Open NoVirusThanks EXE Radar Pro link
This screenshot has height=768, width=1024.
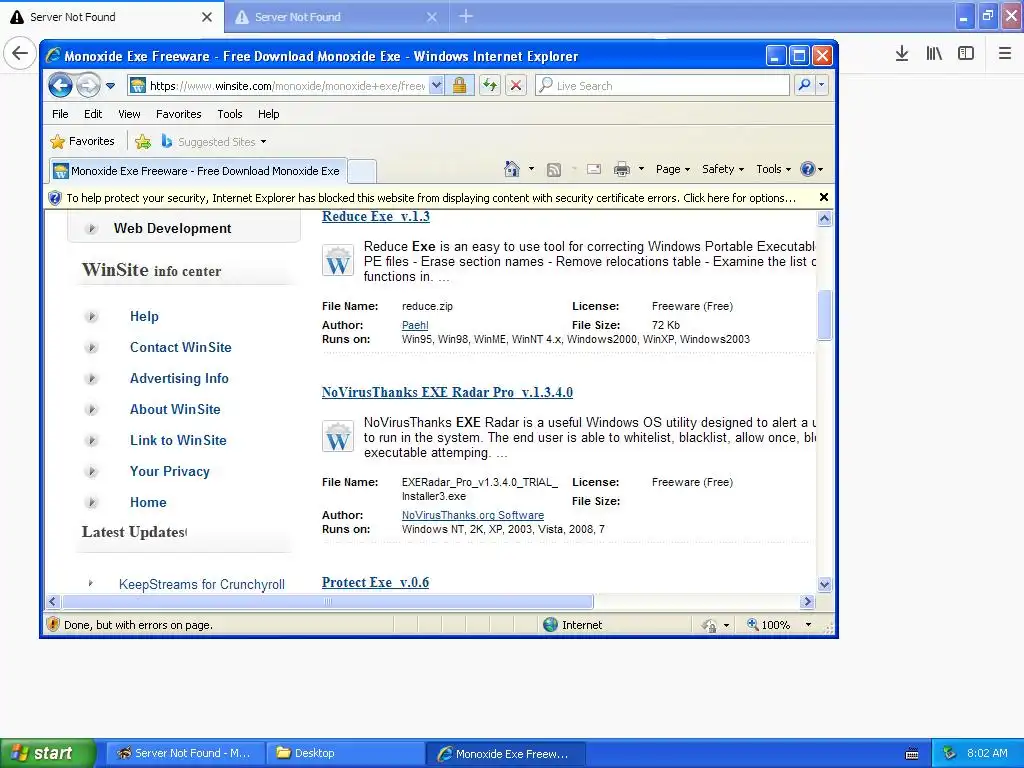coord(447,392)
